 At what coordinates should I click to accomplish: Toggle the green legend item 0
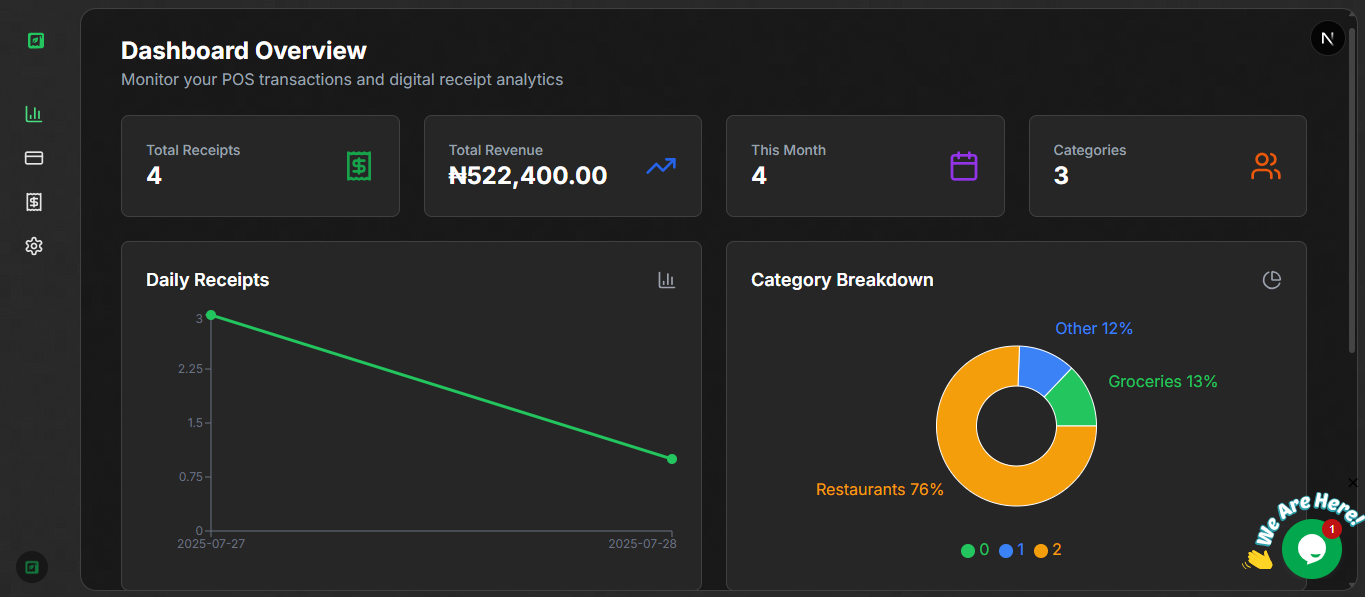pos(975,550)
